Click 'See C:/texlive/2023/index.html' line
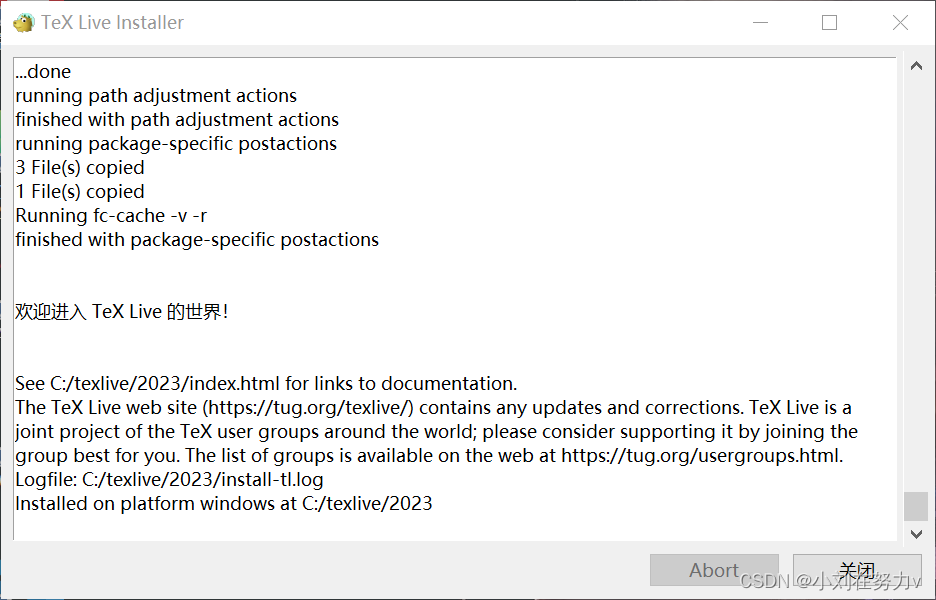Image resolution: width=936 pixels, height=600 pixels. pyautogui.click(x=266, y=383)
